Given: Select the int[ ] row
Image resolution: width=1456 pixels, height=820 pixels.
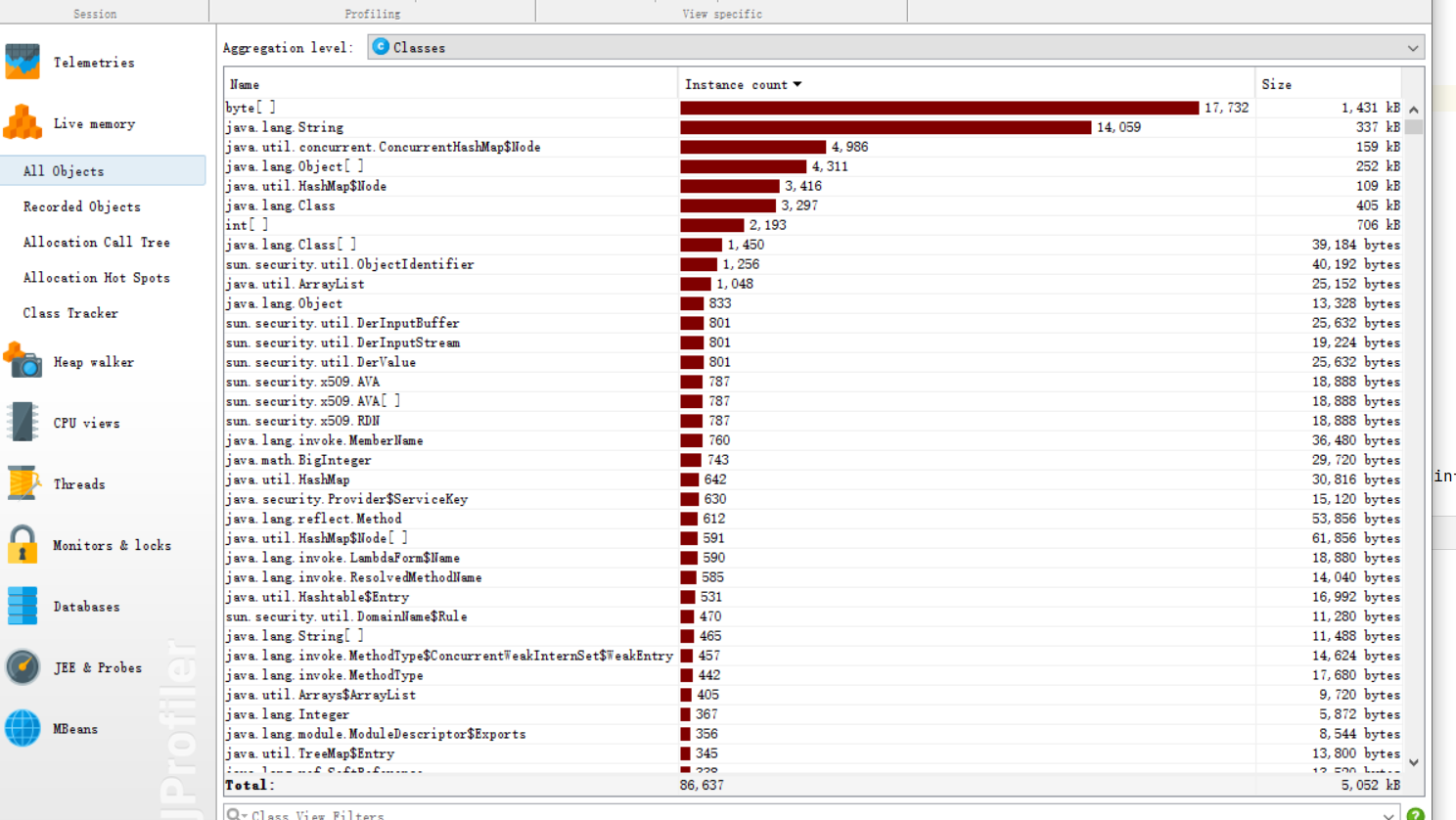Looking at the screenshot, I should click(x=813, y=225).
